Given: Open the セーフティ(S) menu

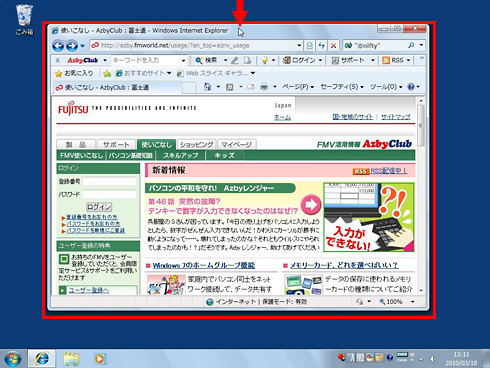Looking at the screenshot, I should pos(342,87).
